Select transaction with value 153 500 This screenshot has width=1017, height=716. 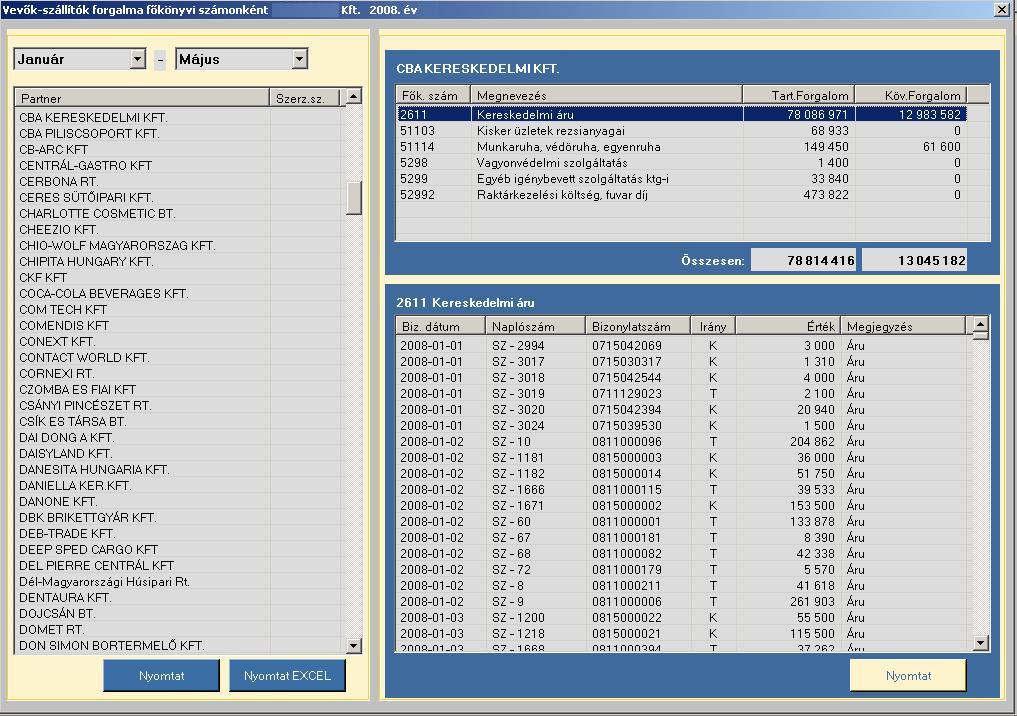point(684,505)
